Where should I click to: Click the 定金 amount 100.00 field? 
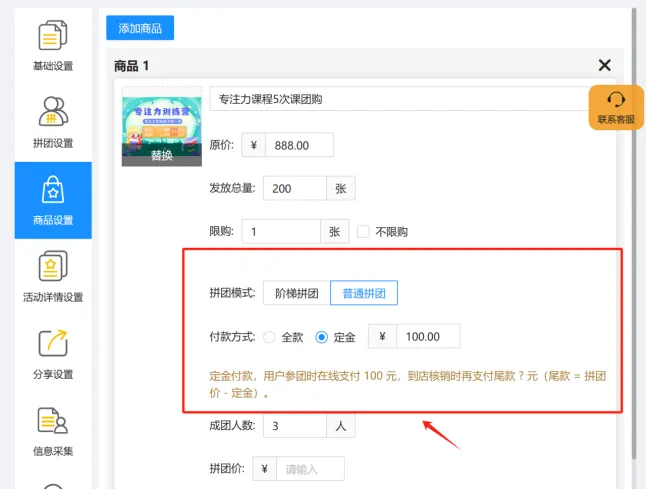coord(427,337)
